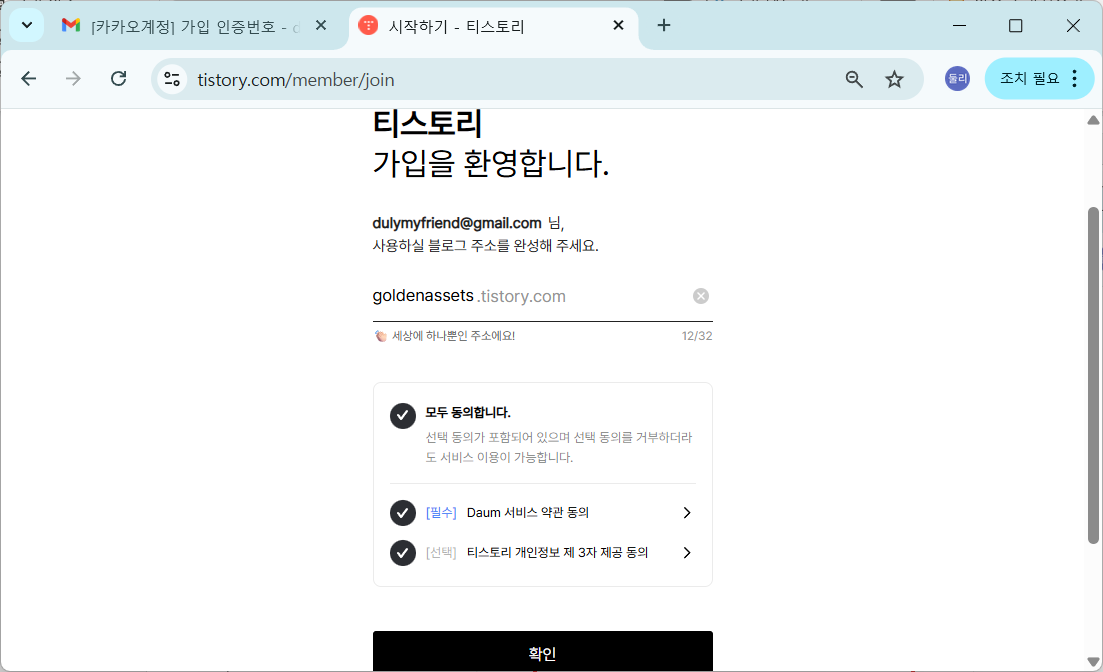Click the 티스토리 개인정보 제 3자 제공 동의 text
The height and width of the screenshot is (672, 1103).
tap(557, 553)
